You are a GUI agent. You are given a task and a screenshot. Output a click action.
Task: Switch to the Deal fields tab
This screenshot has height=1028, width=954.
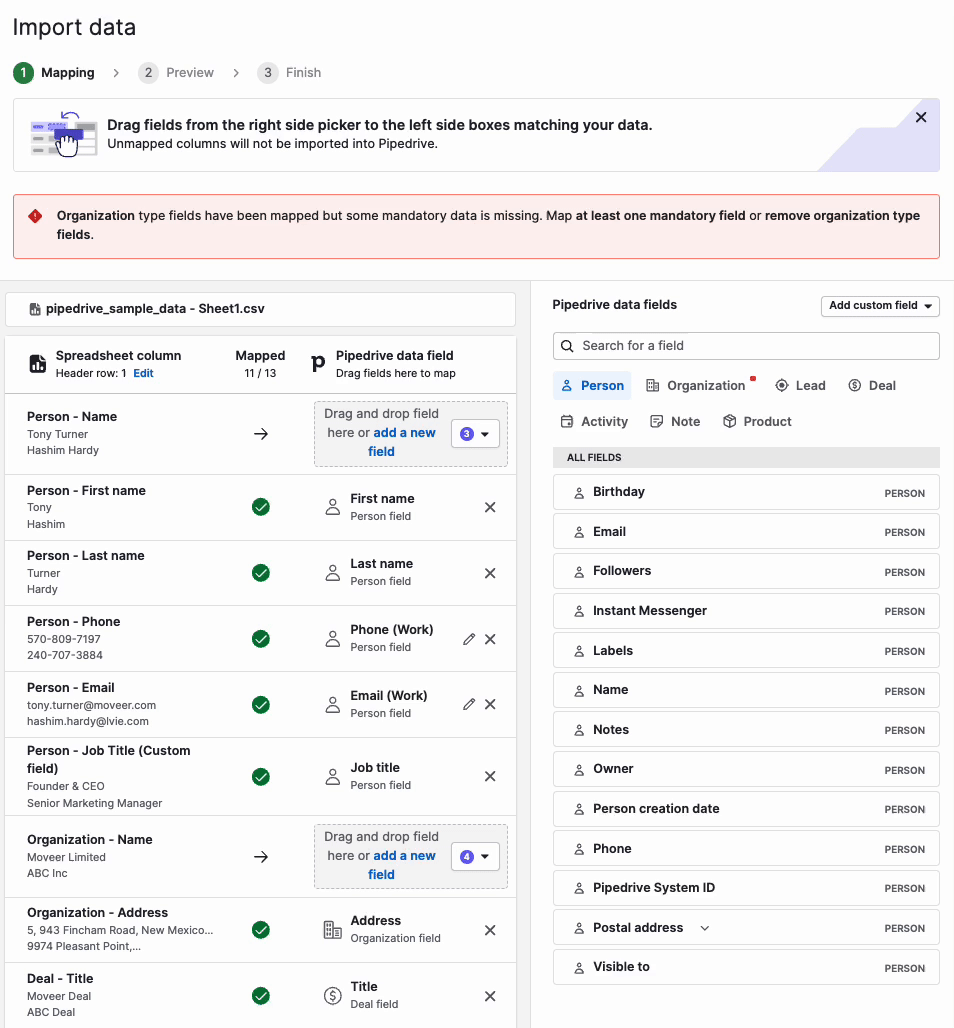tap(871, 386)
